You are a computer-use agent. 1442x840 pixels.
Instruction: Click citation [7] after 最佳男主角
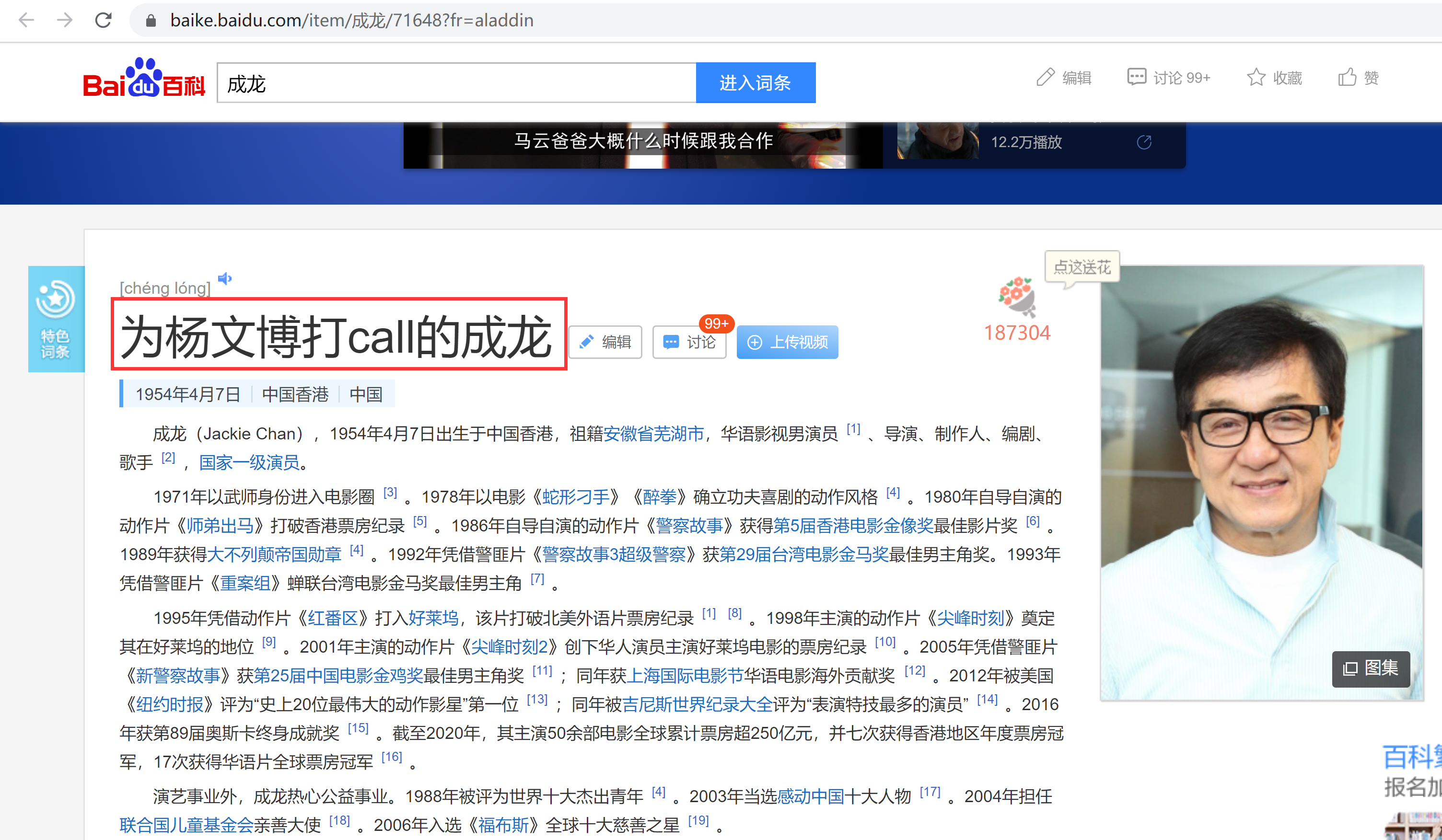(537, 579)
